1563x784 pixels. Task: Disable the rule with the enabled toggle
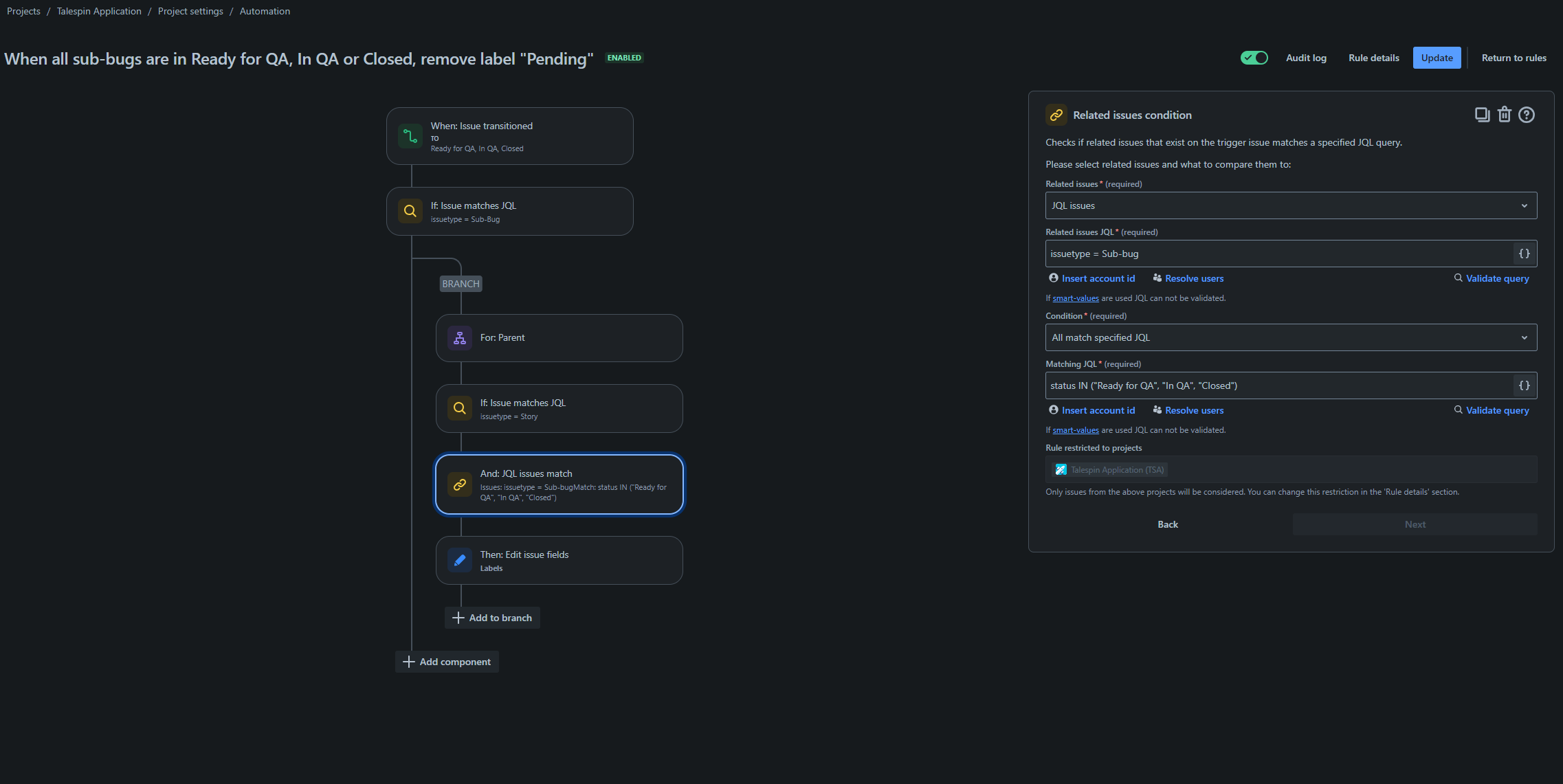[1254, 58]
